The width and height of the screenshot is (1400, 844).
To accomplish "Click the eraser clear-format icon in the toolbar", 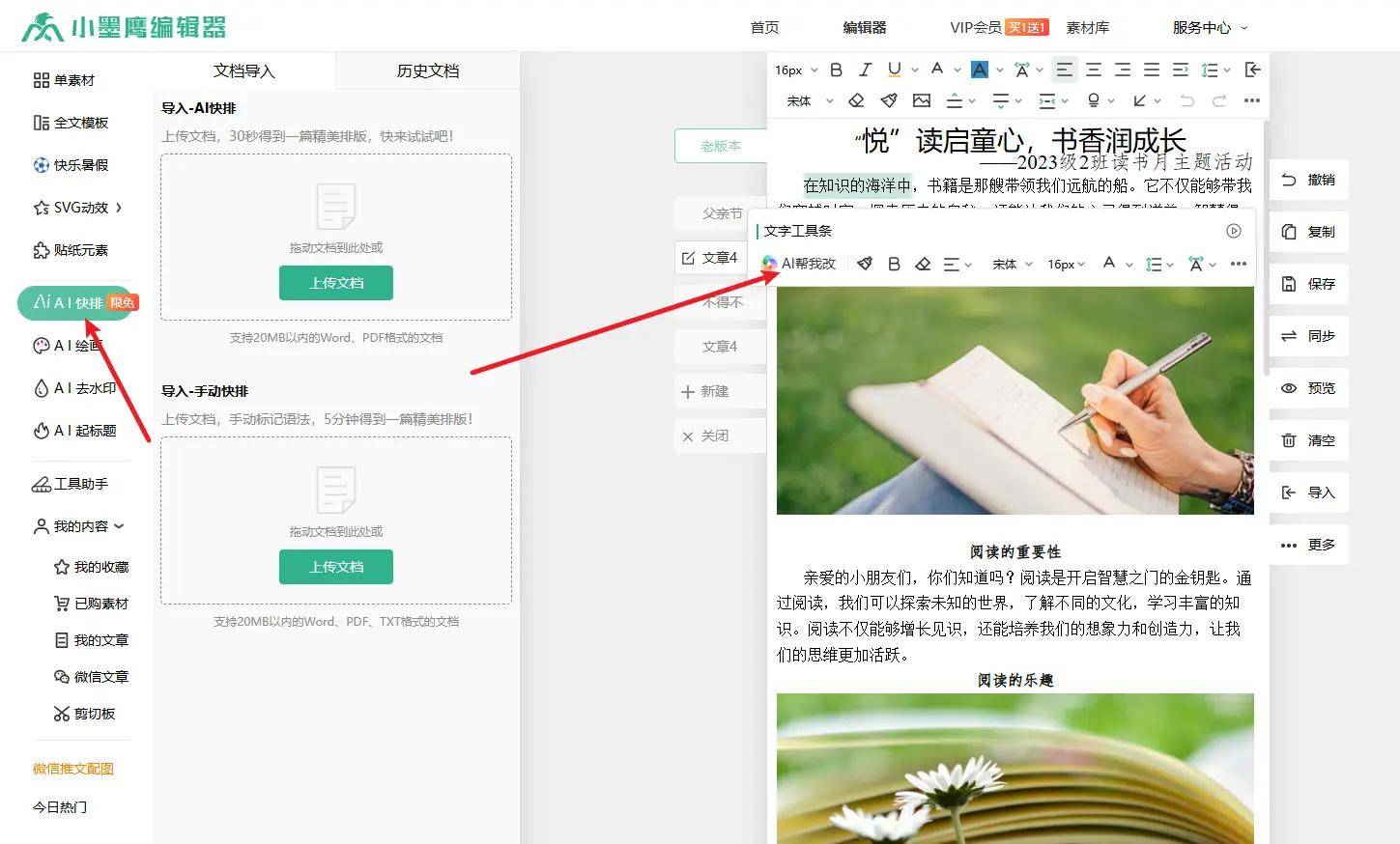I will pos(857,100).
